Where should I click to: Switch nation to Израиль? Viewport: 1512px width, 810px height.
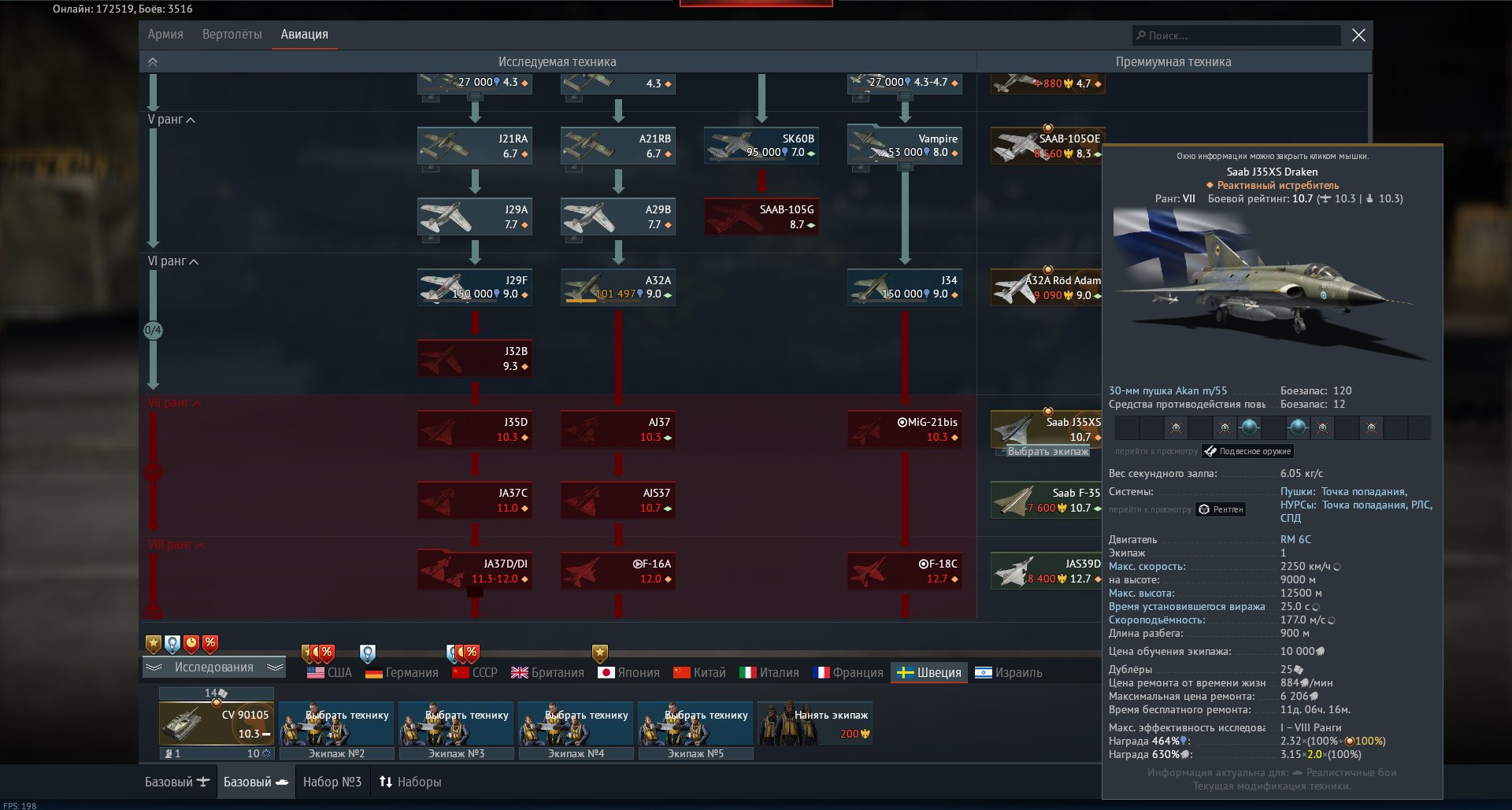coord(1009,673)
